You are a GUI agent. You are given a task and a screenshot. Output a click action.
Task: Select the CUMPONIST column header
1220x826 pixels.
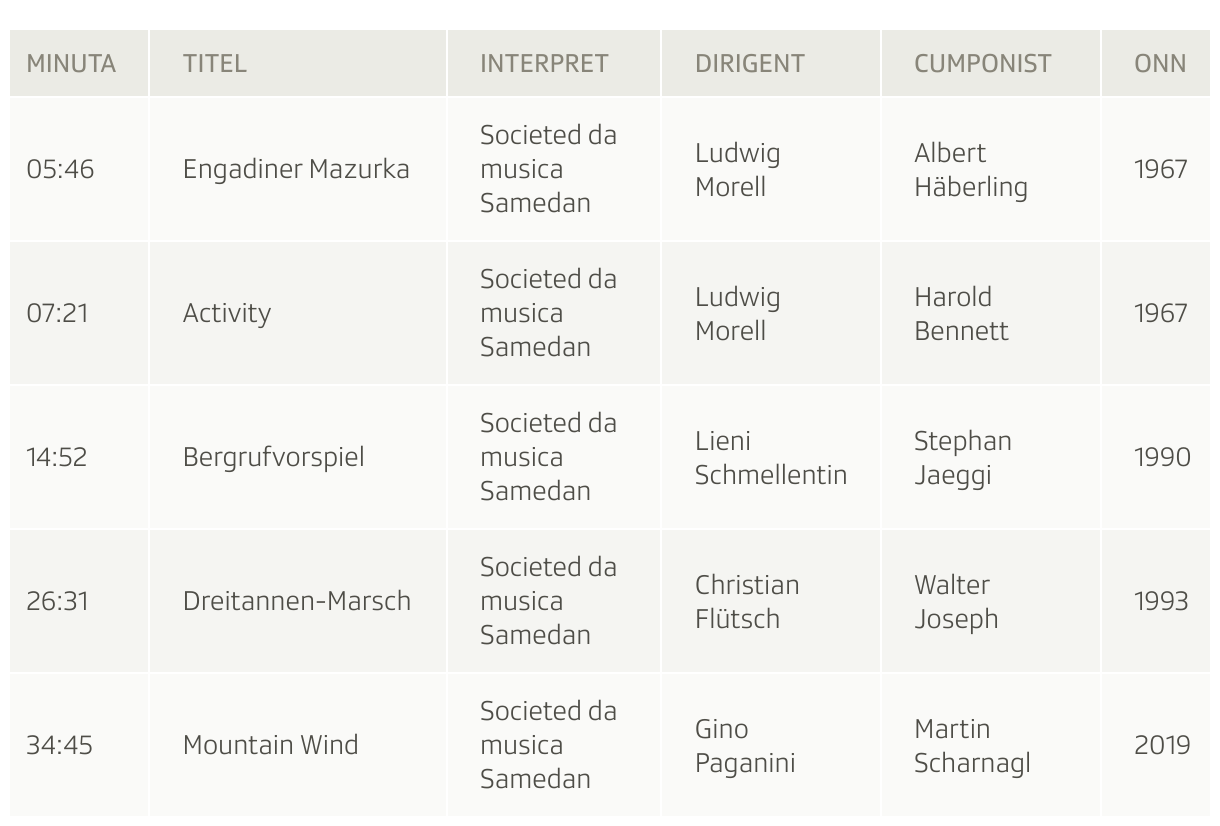coord(982,63)
